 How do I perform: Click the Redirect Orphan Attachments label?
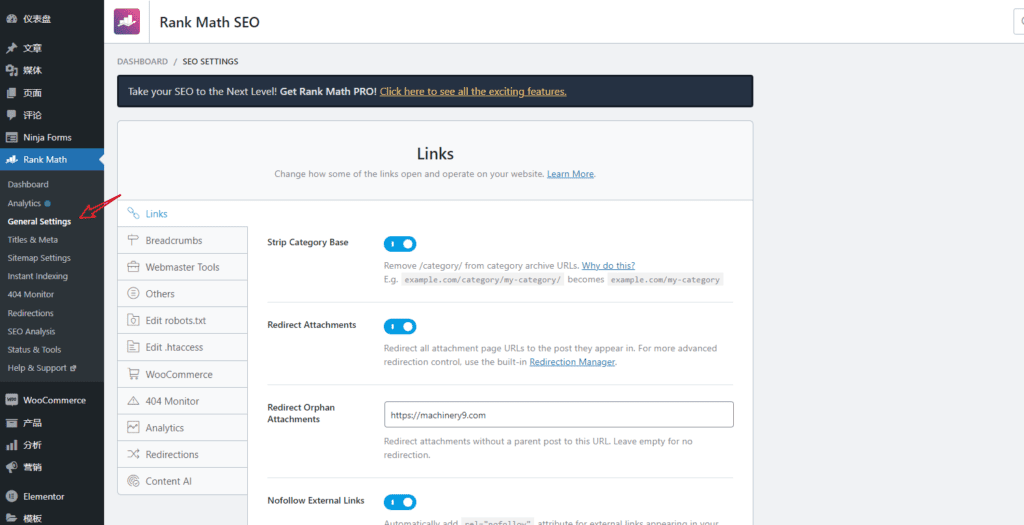(301, 413)
